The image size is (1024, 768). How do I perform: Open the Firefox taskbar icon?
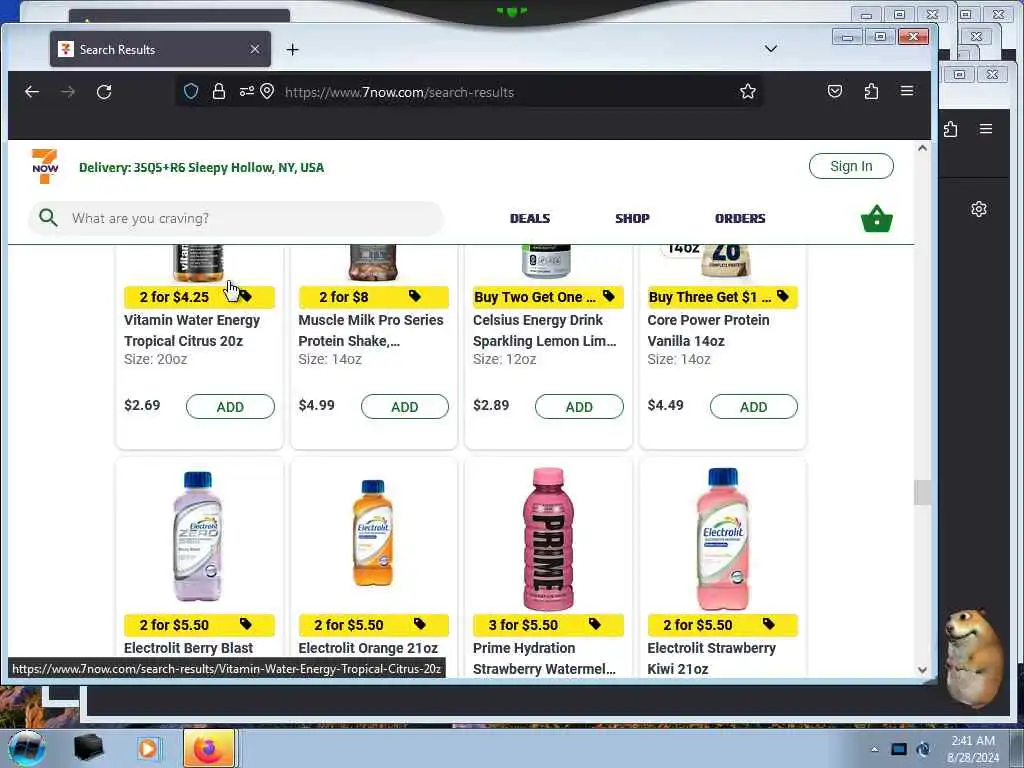(x=208, y=748)
